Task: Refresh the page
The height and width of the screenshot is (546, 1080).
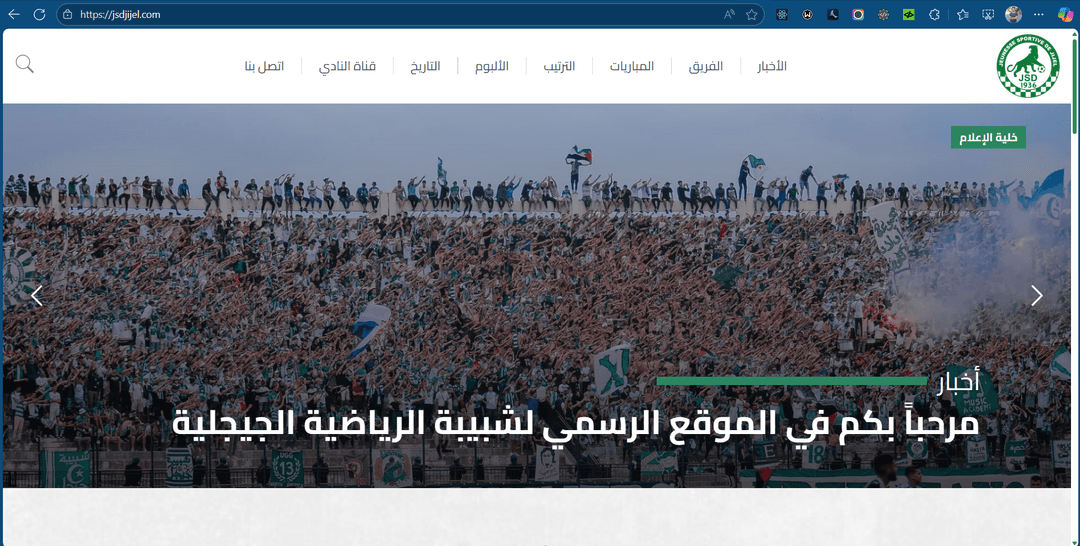Action: tap(39, 15)
